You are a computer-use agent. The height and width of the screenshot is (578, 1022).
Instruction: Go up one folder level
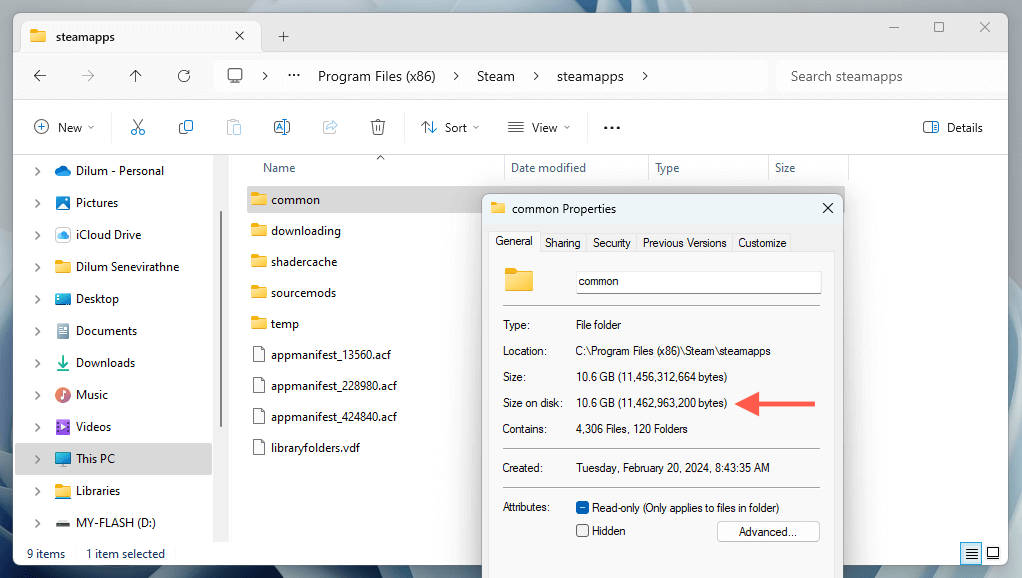click(x=136, y=76)
